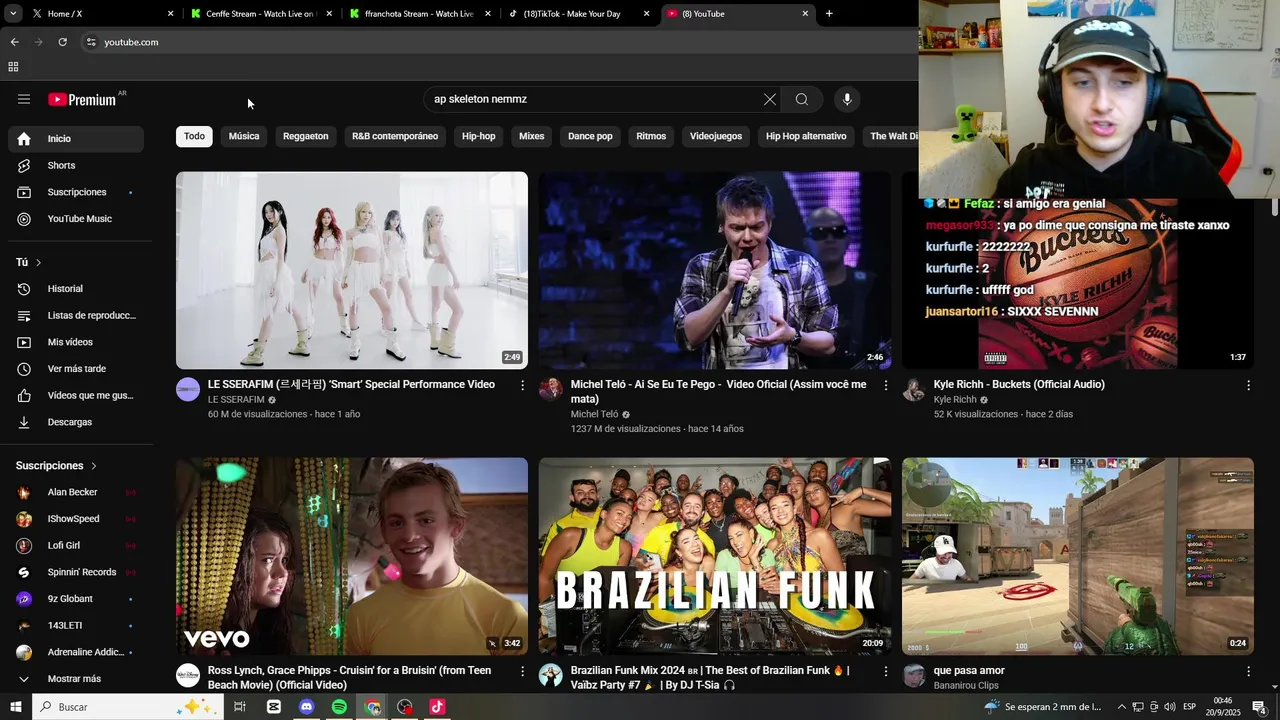Close the Cenffe Stream browser tab

pos(331,14)
